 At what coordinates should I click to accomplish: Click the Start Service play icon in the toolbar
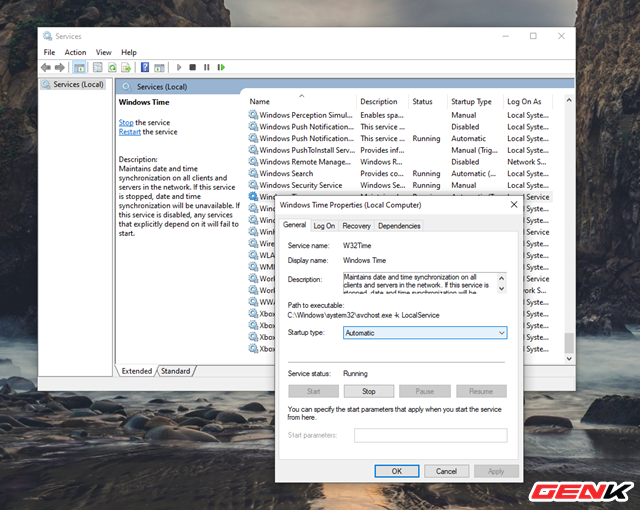coord(179,67)
